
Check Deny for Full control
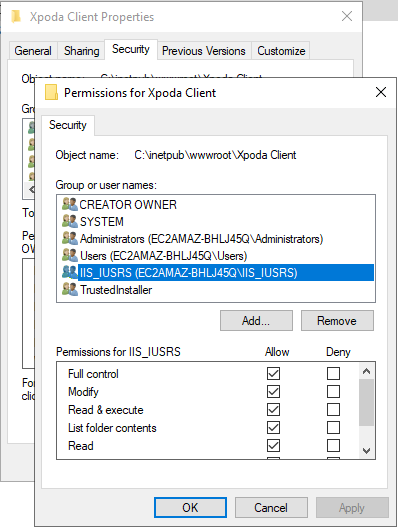(333, 373)
